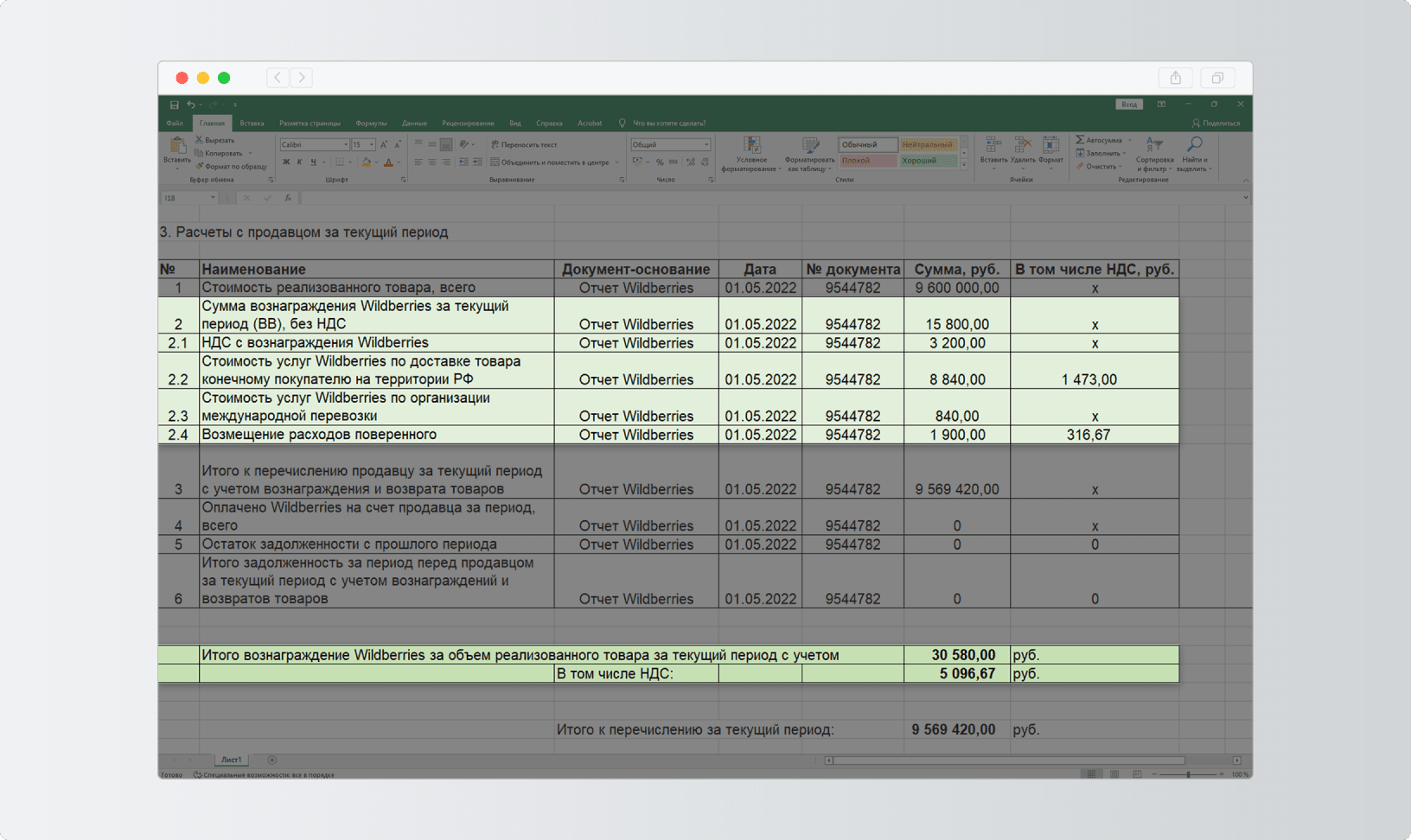The height and width of the screenshot is (840, 1411).
Task: Align cell content to bottom
Action: (446, 144)
